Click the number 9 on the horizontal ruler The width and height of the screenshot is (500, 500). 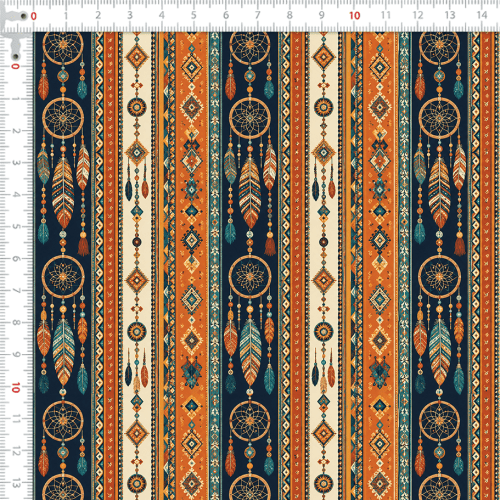tap(321, 15)
